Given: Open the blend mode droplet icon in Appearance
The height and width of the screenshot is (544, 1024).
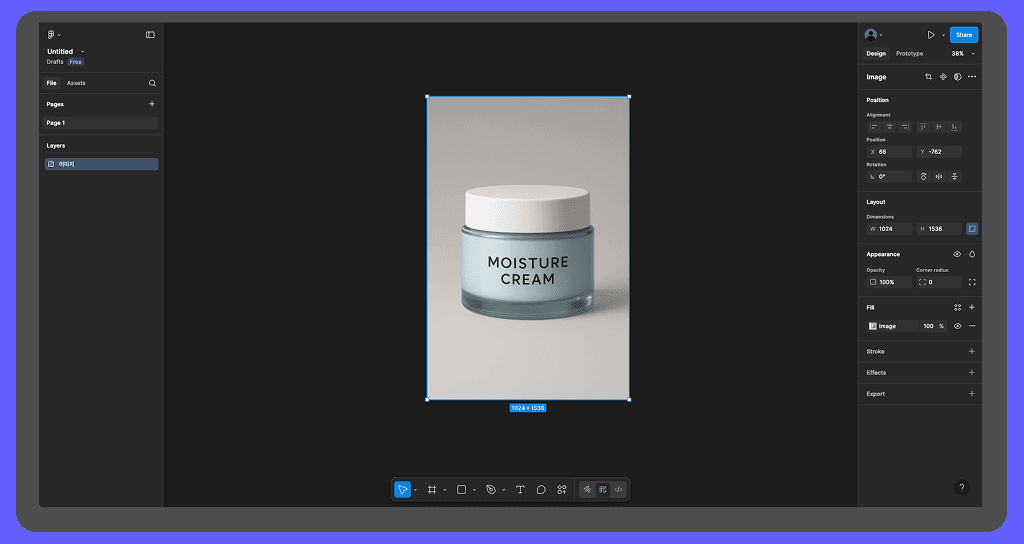Looking at the screenshot, I should point(972,254).
